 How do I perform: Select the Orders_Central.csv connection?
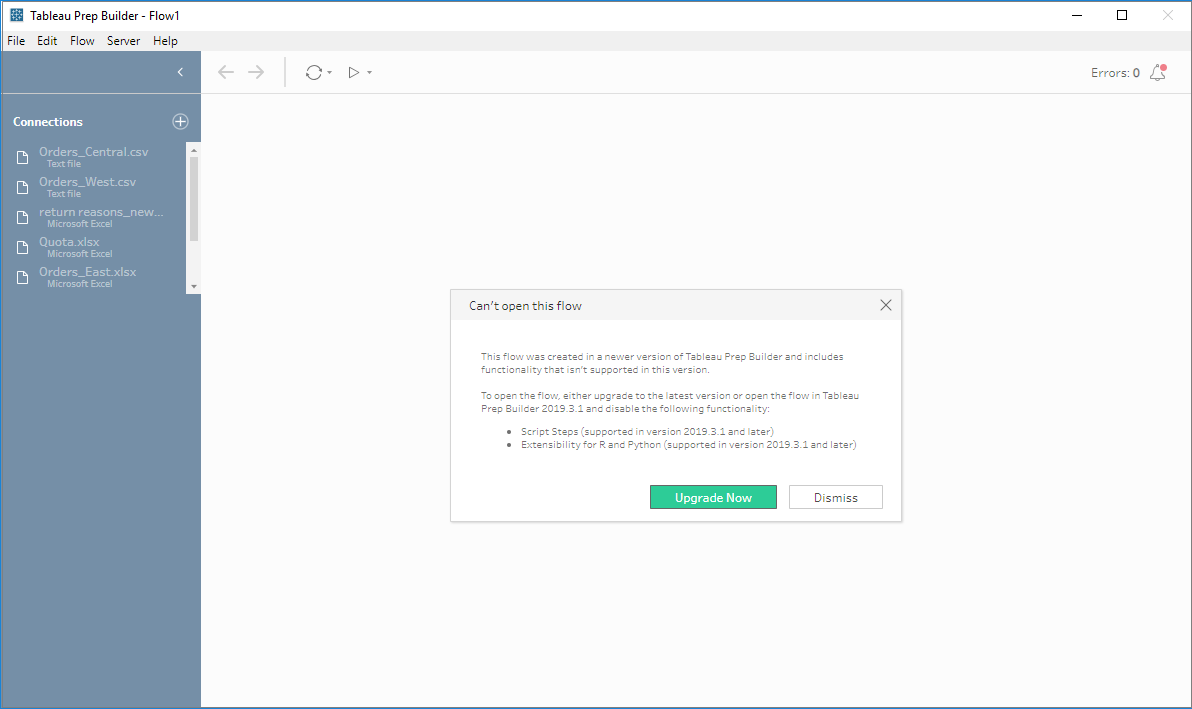point(94,157)
